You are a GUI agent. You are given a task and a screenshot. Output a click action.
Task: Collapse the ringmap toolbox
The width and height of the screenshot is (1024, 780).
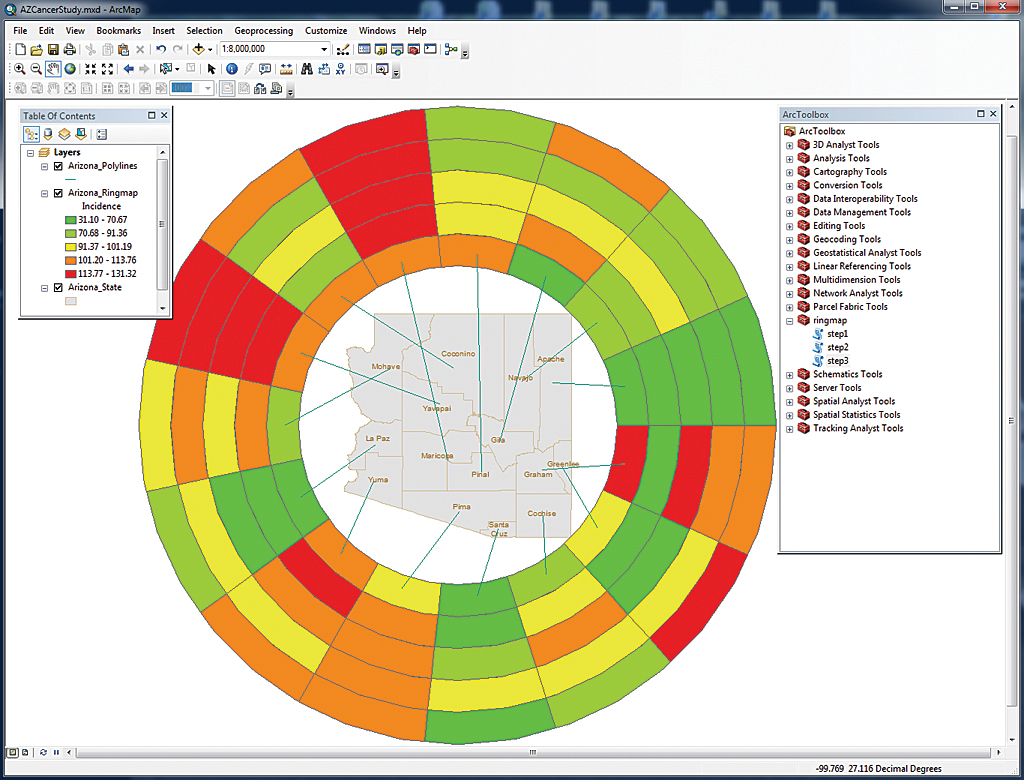point(789,320)
